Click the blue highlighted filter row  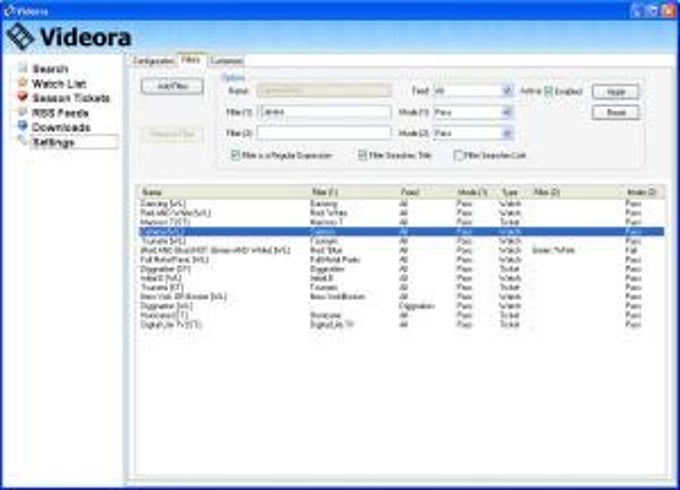pos(401,232)
